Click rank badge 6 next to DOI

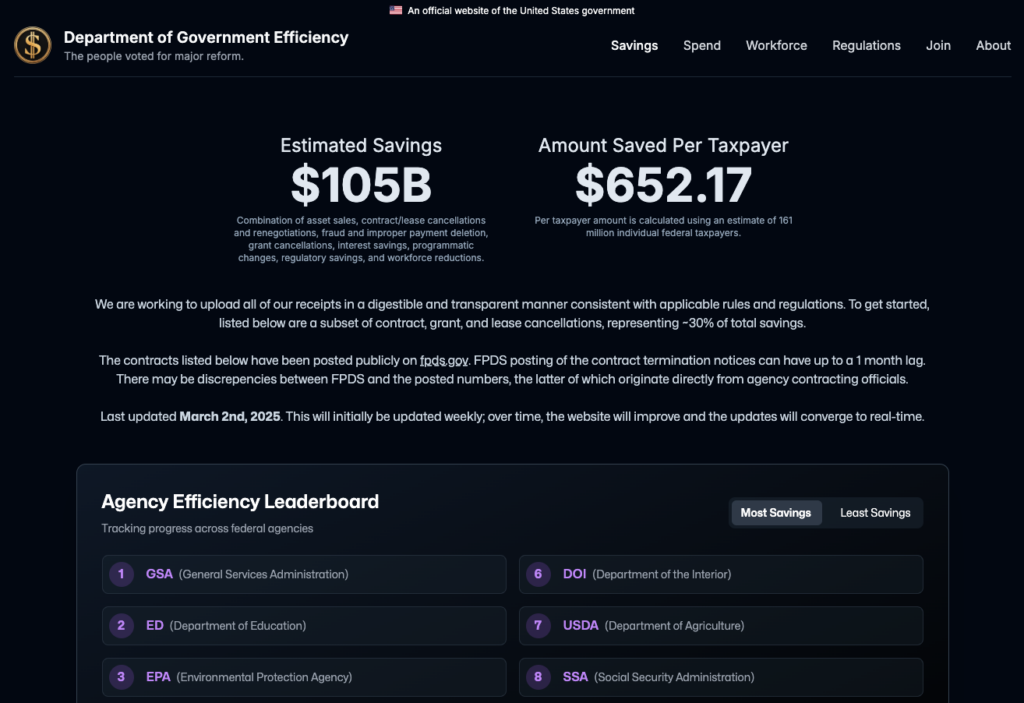coord(538,574)
